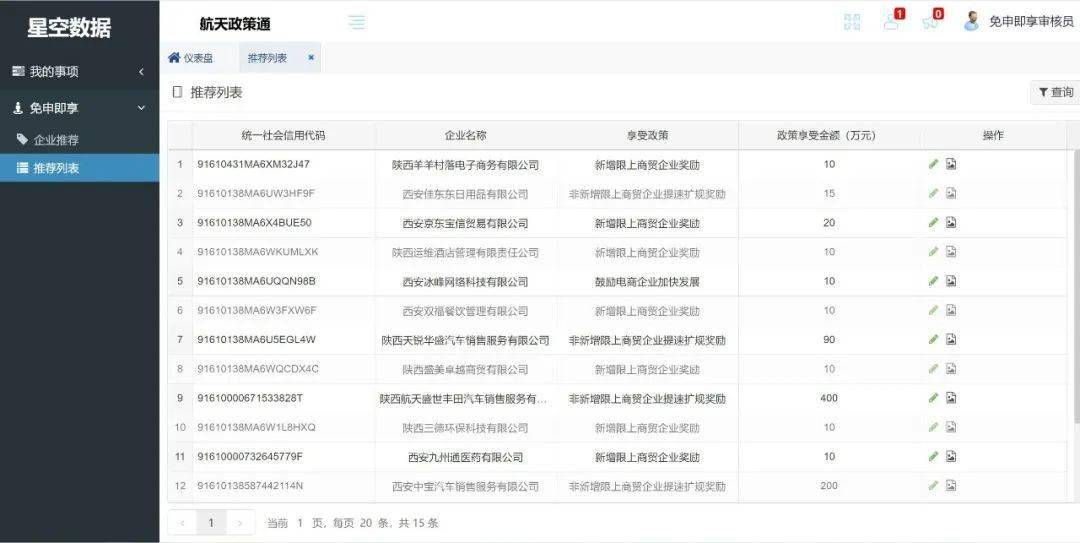View image icon for 西安九州通医药有限公司 row
1080x543 pixels.
point(951,457)
